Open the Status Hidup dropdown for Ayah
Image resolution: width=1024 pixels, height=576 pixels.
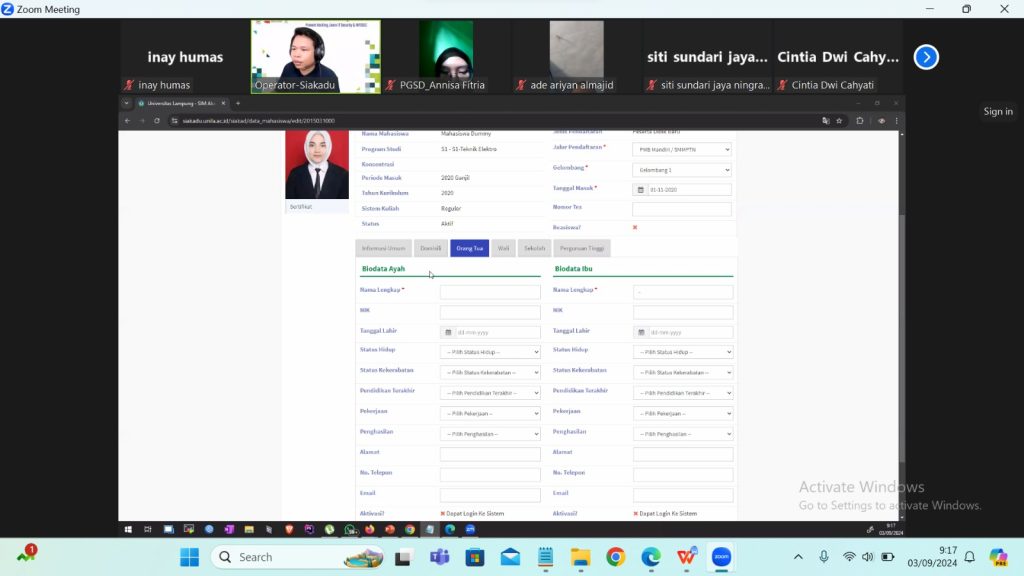point(490,352)
